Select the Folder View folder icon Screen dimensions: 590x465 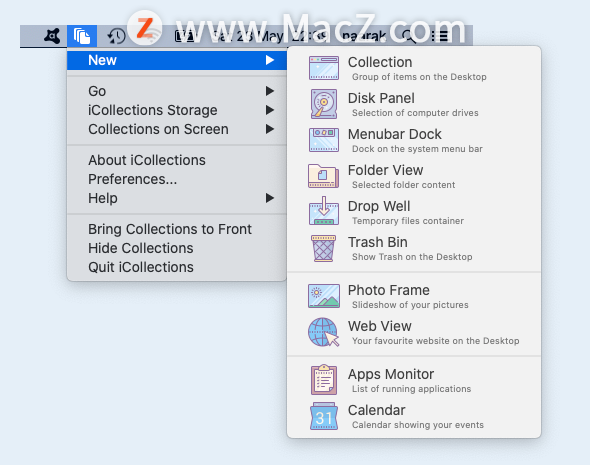tap(324, 176)
